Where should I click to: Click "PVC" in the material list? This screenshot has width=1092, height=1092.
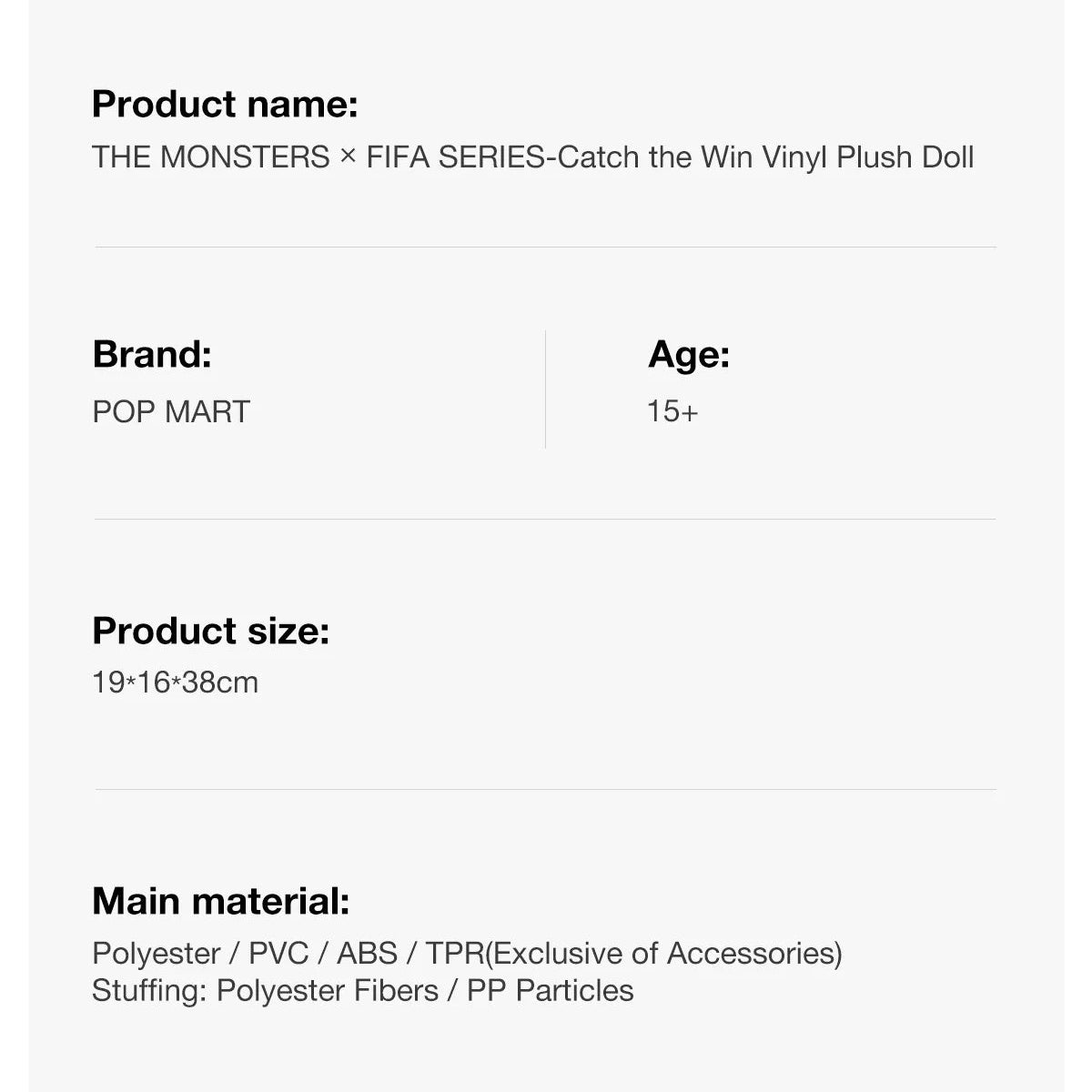(x=278, y=953)
